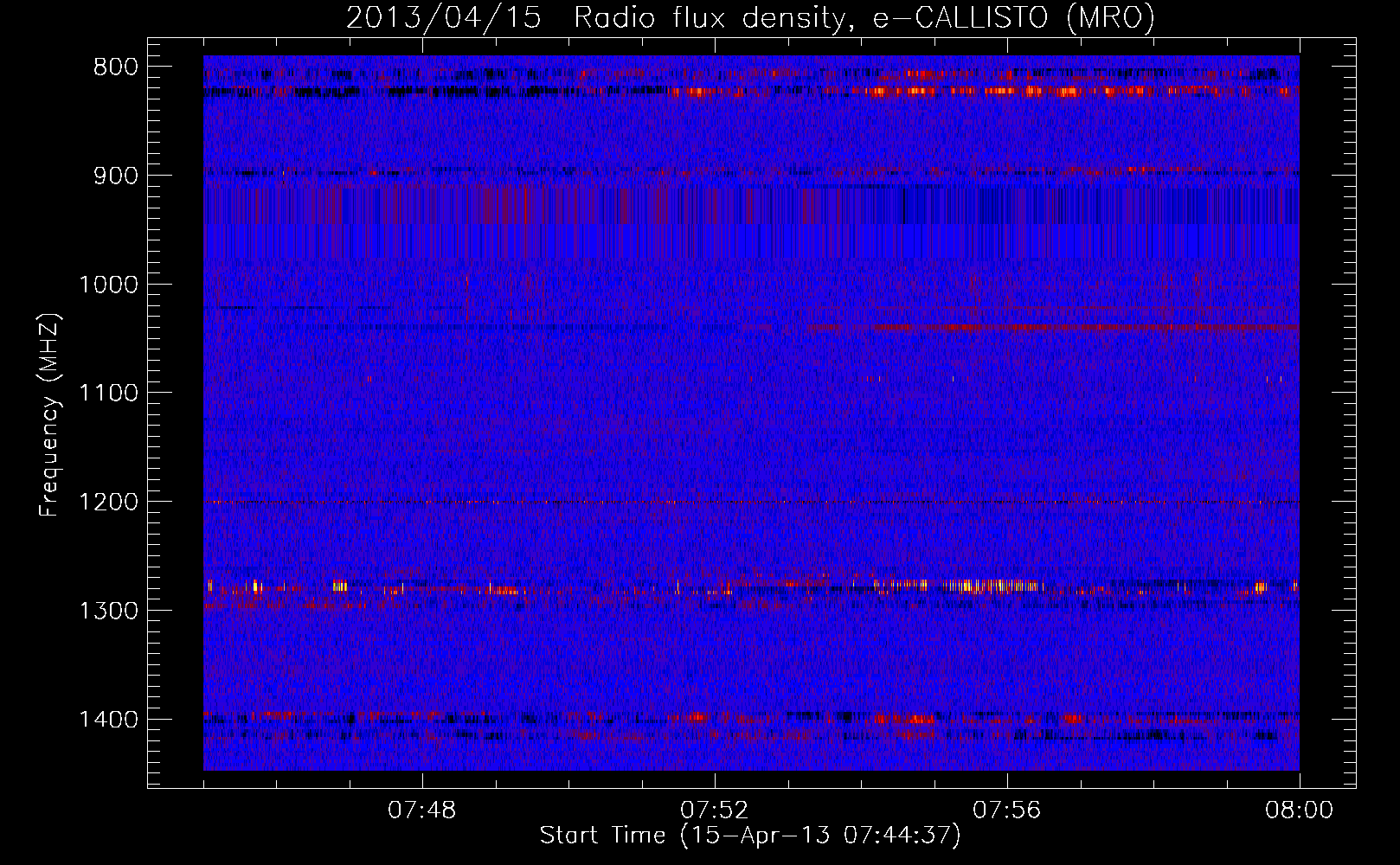Click the 1200 frequency tick label
The height and width of the screenshot is (865, 1400).
pyautogui.click(x=108, y=503)
